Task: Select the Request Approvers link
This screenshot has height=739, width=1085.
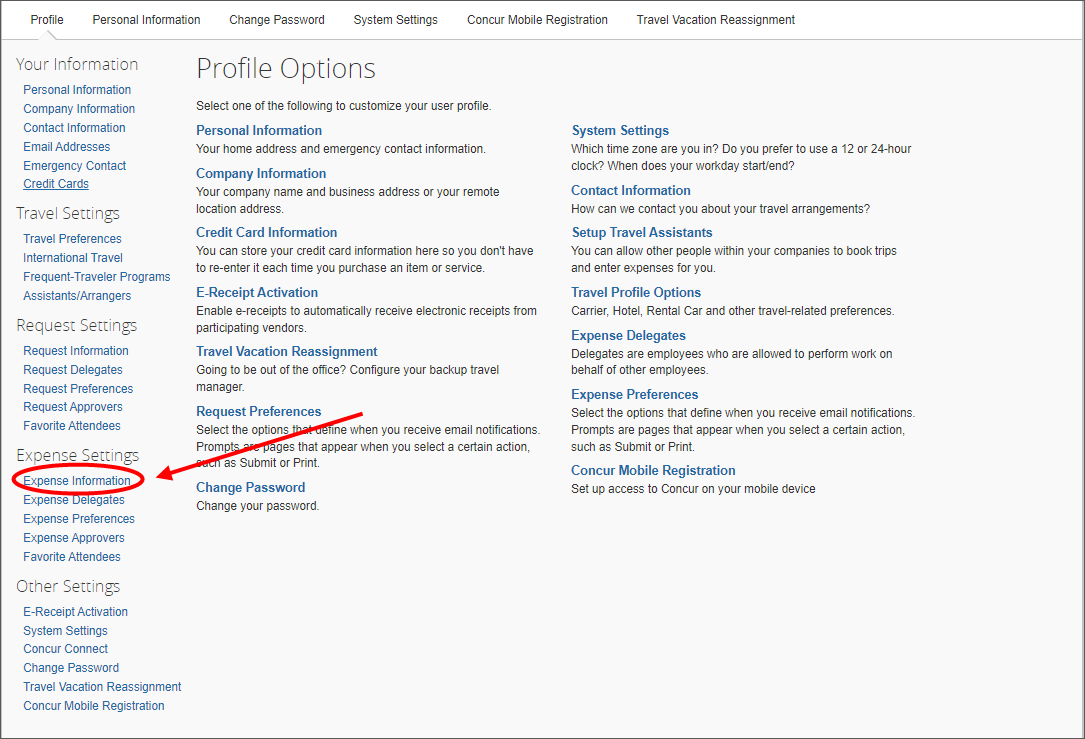Action: click(73, 407)
